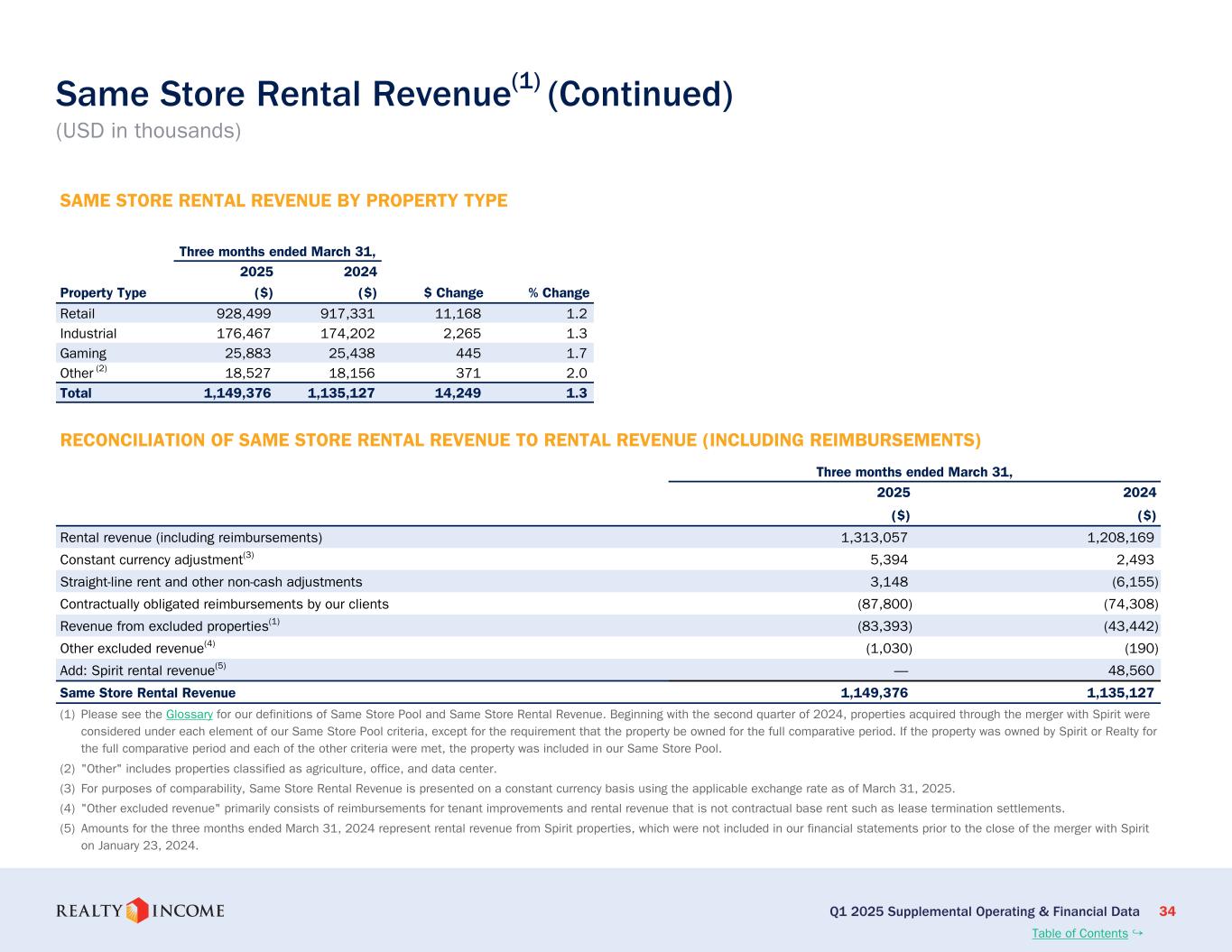Click the arrow icon beside Table of Contents
Image resolution: width=1232 pixels, height=952 pixels.
coord(1138,932)
